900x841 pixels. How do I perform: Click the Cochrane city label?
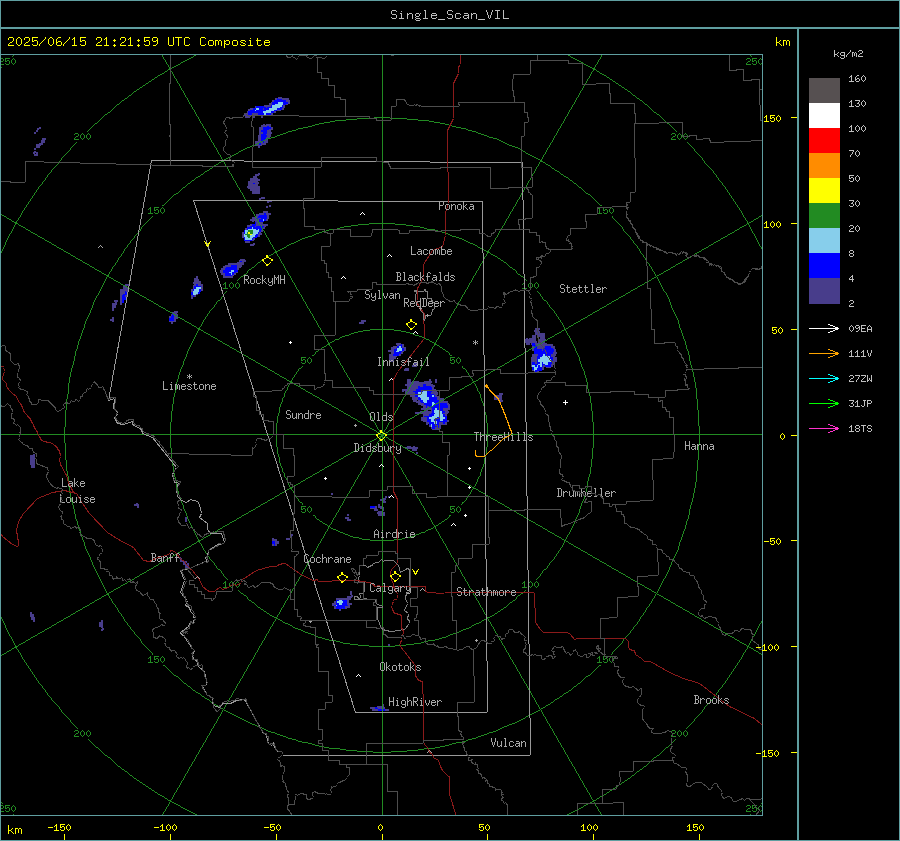click(327, 559)
